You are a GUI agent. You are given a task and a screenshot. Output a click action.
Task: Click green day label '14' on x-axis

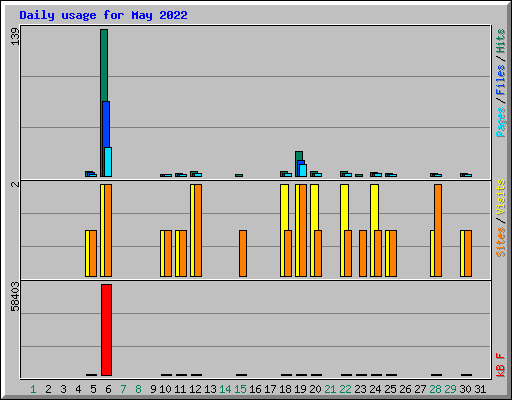225,389
